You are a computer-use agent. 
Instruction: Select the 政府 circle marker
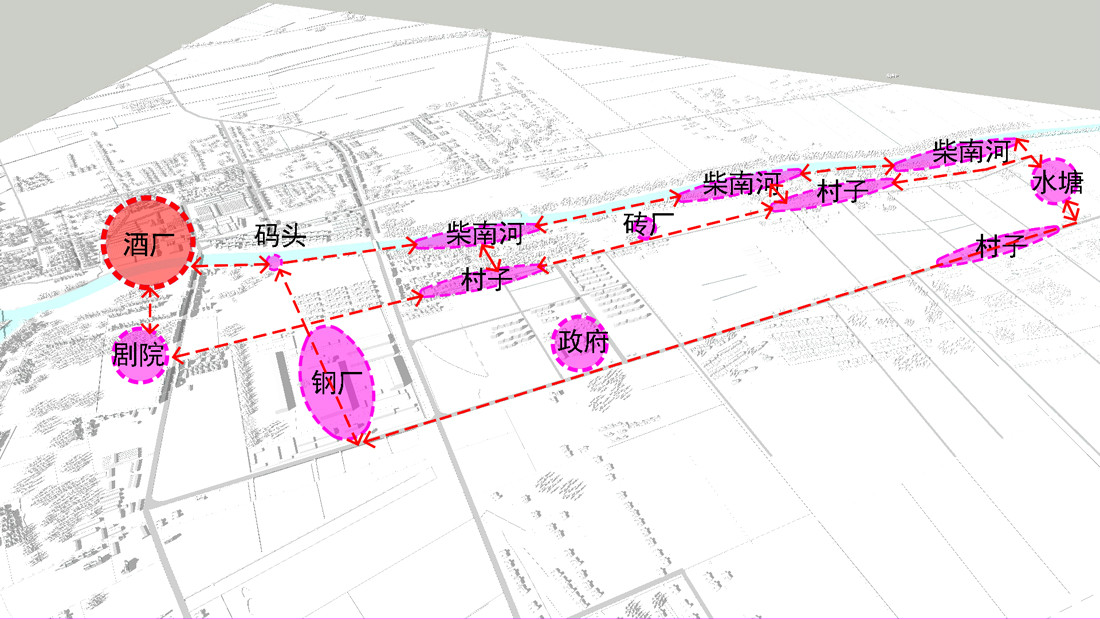pyautogui.click(x=582, y=343)
